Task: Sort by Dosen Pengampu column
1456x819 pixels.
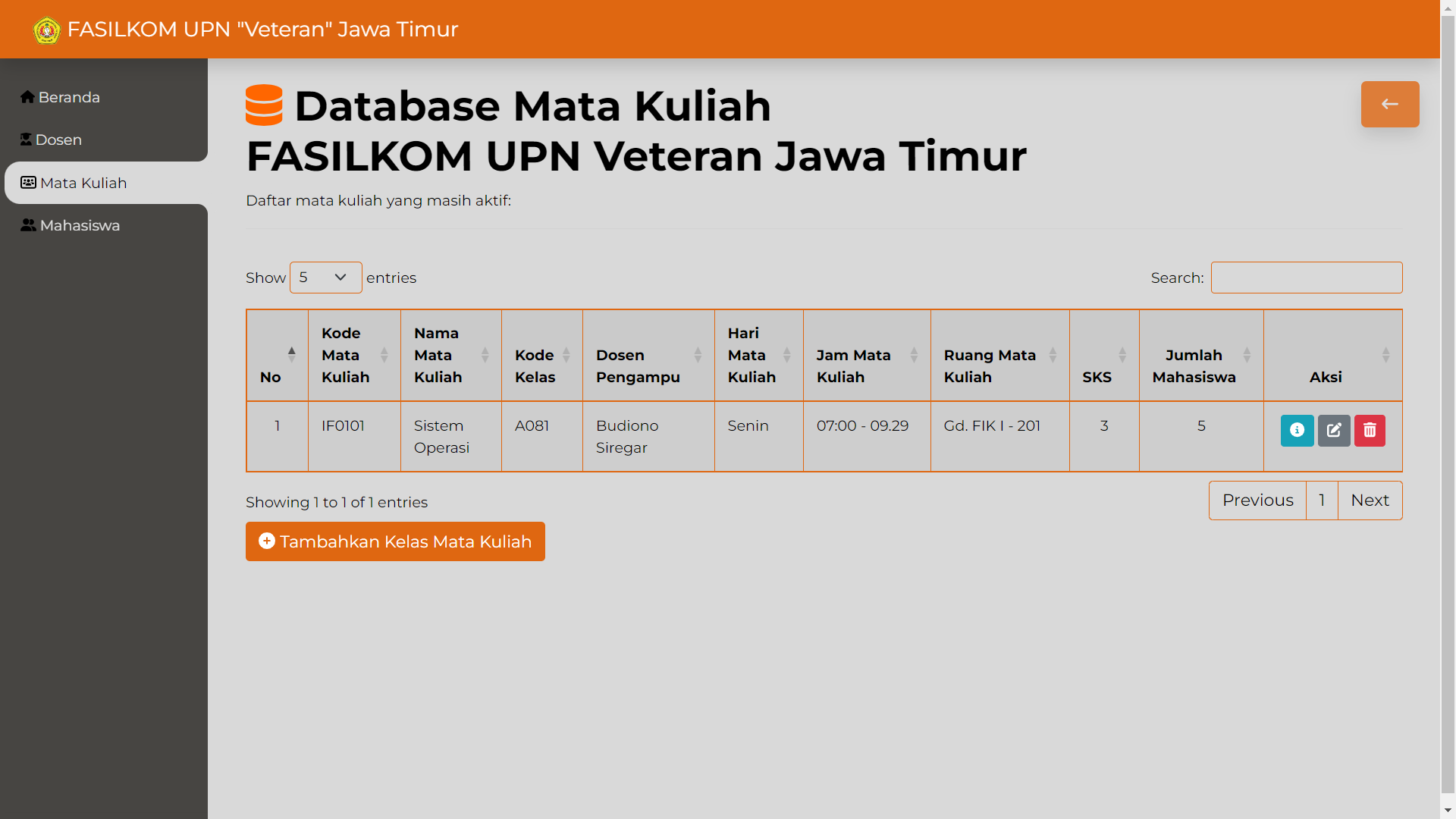Action: pyautogui.click(x=648, y=355)
